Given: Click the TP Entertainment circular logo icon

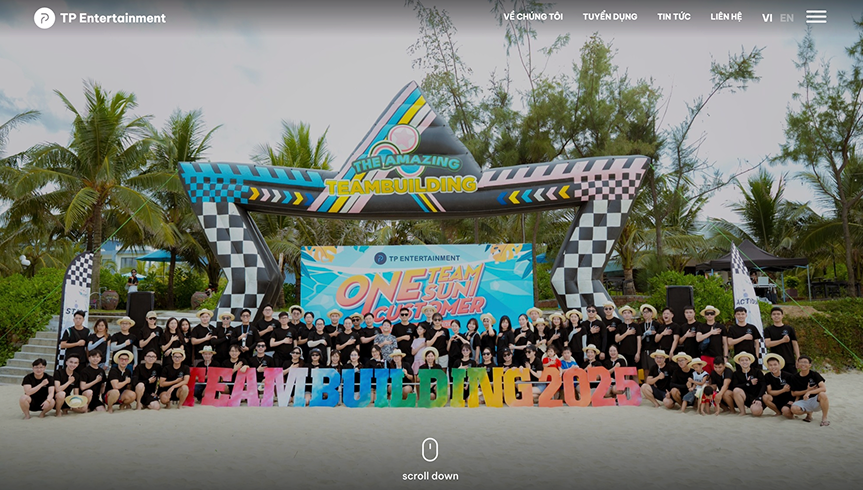Looking at the screenshot, I should coord(45,18).
